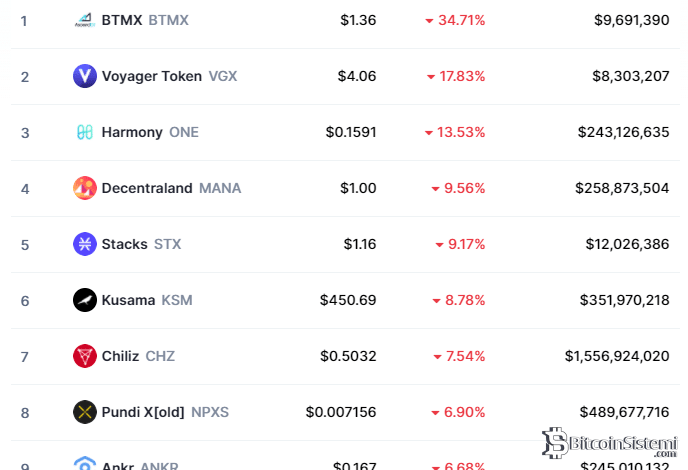
Task: Click the BTMX AscendEX logo icon
Action: click(x=85, y=20)
